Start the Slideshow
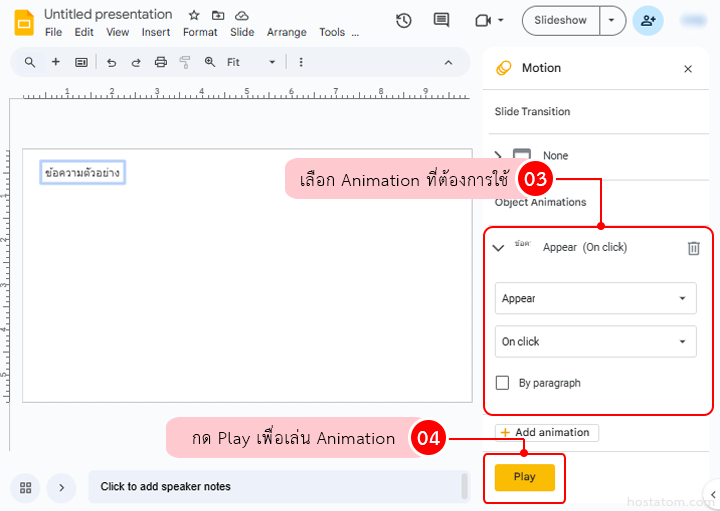 [x=560, y=21]
